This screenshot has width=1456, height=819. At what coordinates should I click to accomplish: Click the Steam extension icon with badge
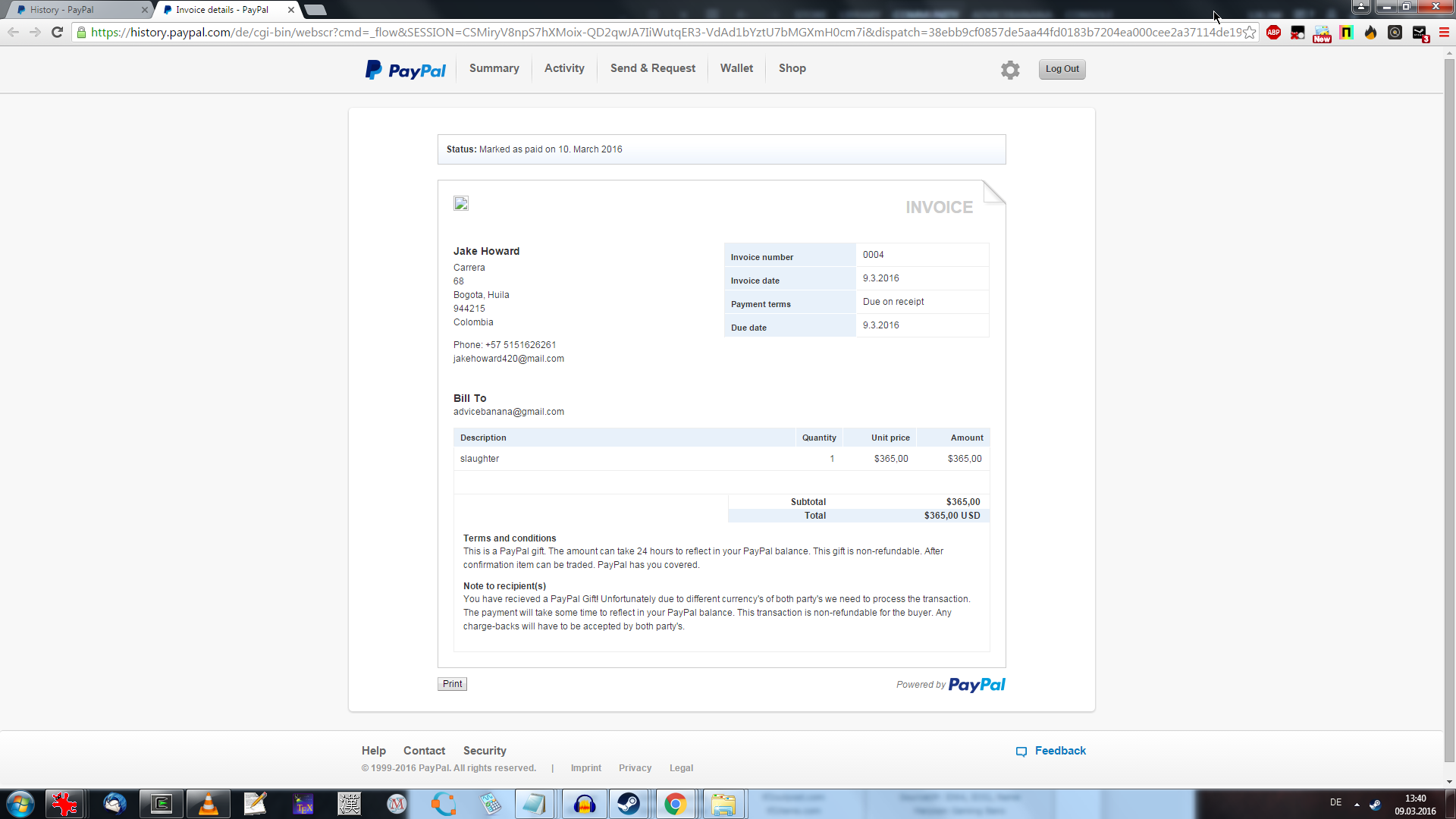pyautogui.click(x=1420, y=33)
